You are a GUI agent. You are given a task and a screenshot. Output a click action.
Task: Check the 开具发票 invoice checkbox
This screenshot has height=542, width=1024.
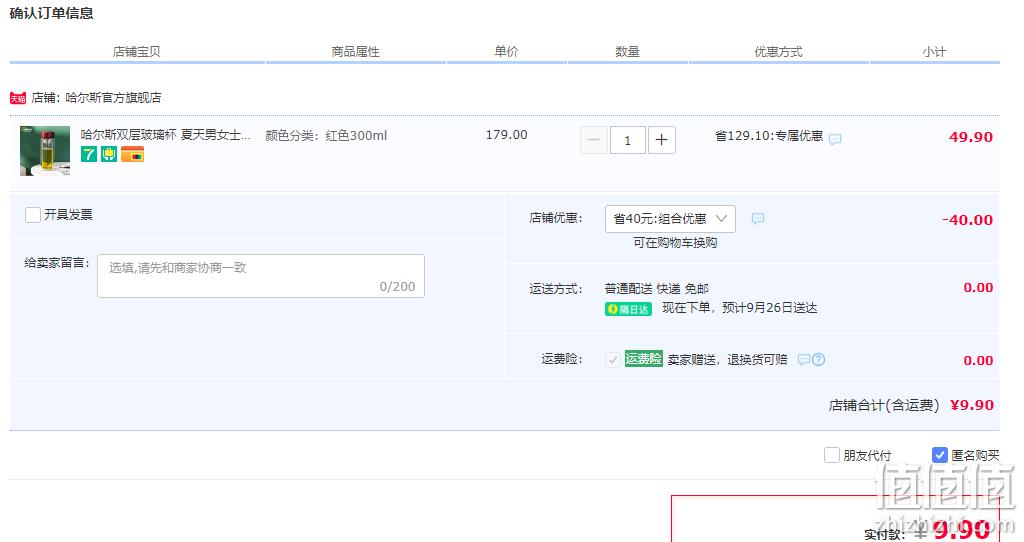click(33, 215)
